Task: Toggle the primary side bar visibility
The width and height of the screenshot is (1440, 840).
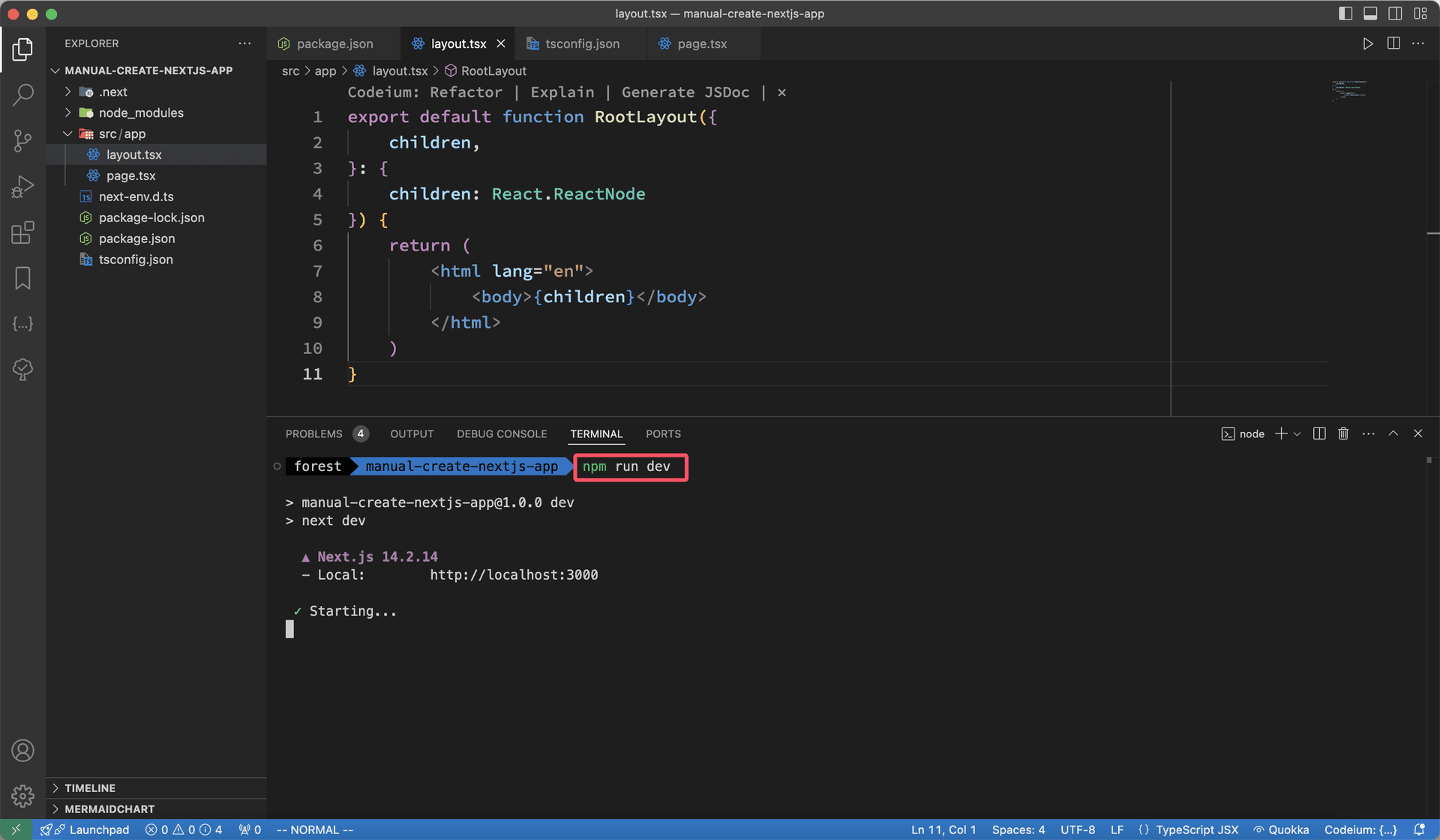Action: (x=1345, y=13)
